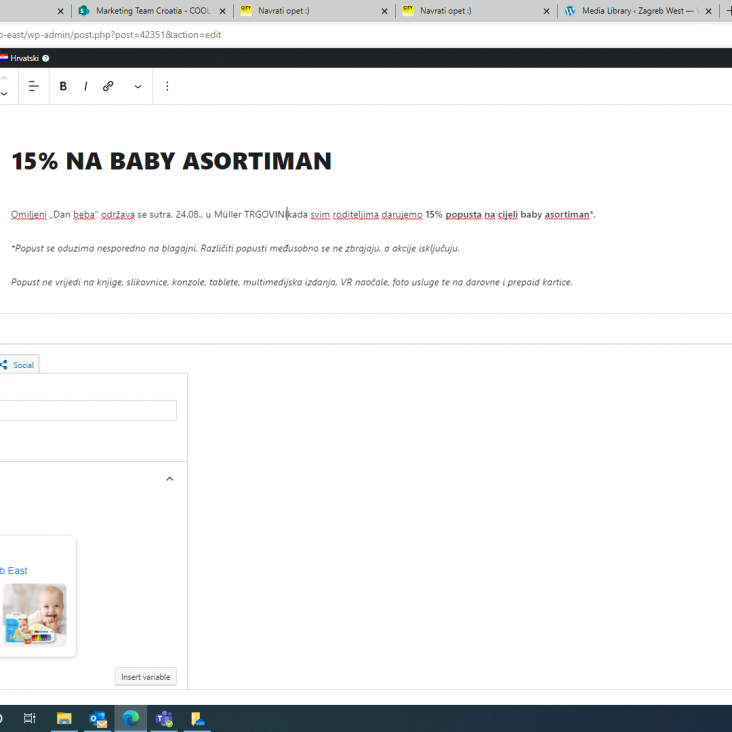732x732 pixels.
Task: Change text alignment with align icon
Action: tap(34, 86)
